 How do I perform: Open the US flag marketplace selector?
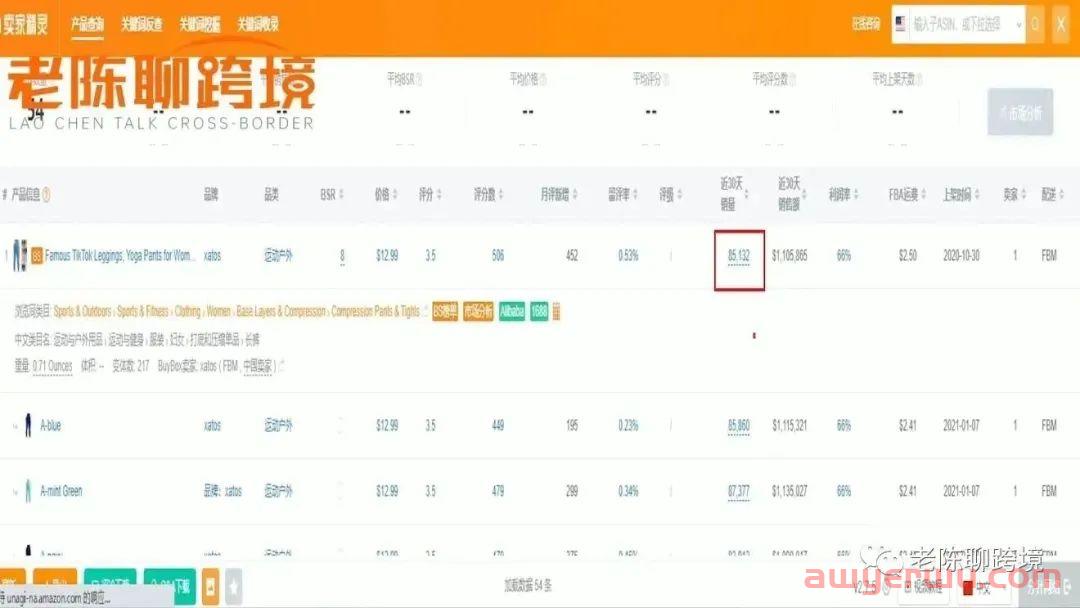[x=901, y=24]
